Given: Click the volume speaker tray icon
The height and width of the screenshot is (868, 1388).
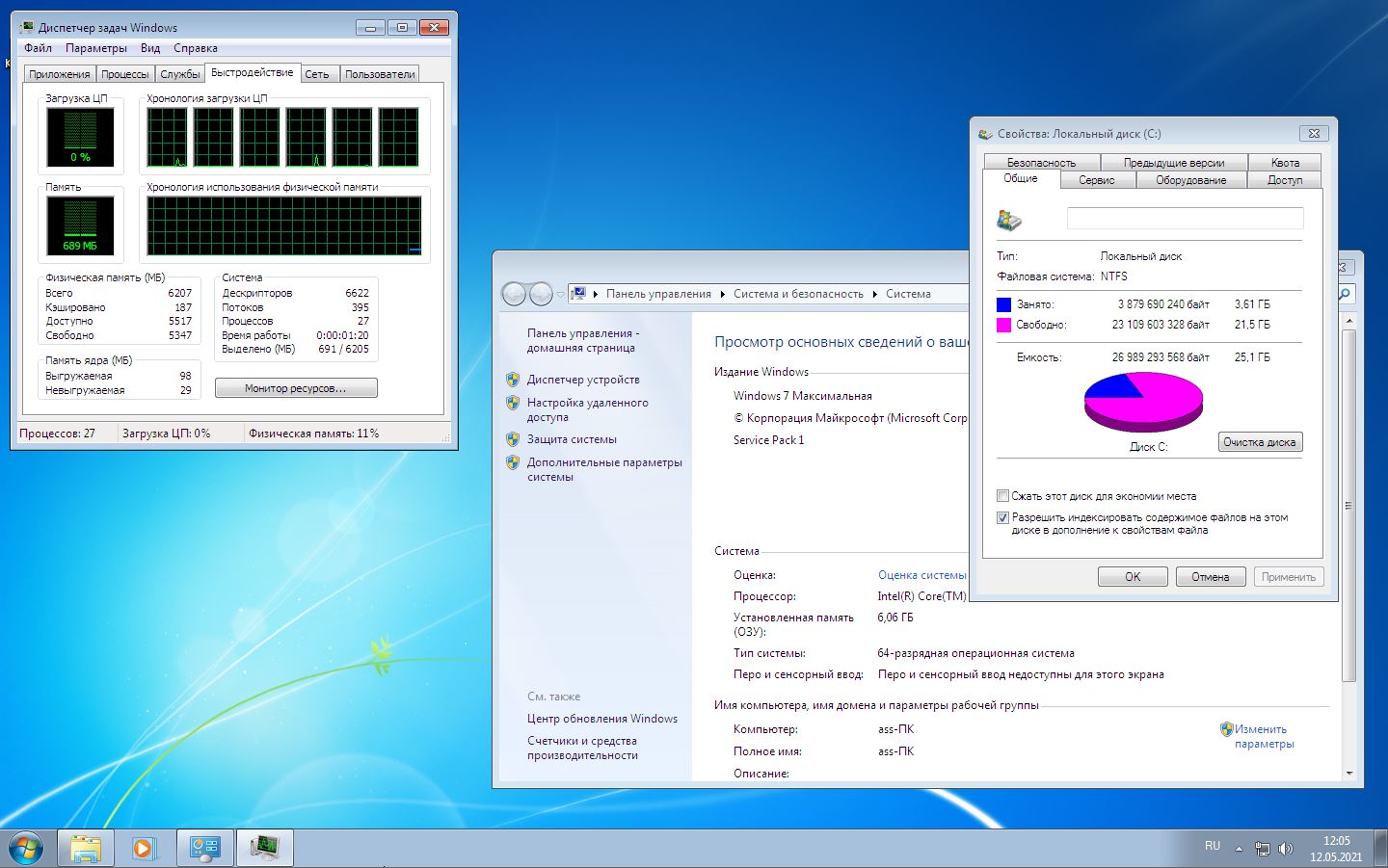Looking at the screenshot, I should tap(1285, 849).
